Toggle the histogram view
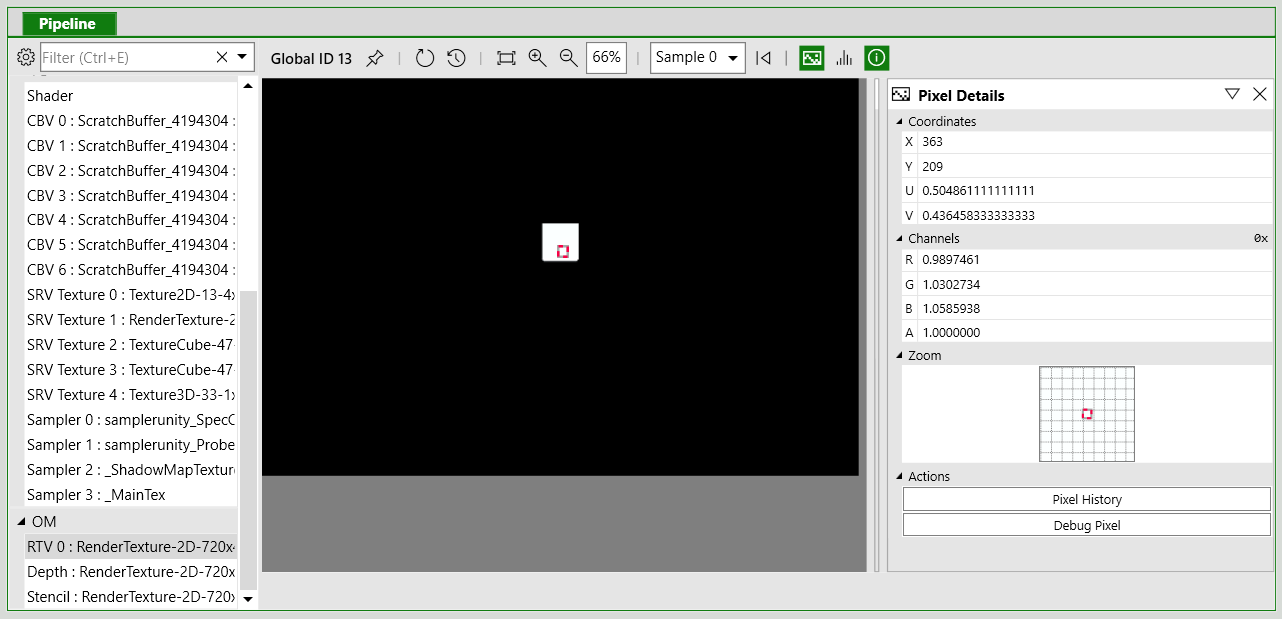Screen dimensions: 1282x619 pyautogui.click(x=844, y=58)
